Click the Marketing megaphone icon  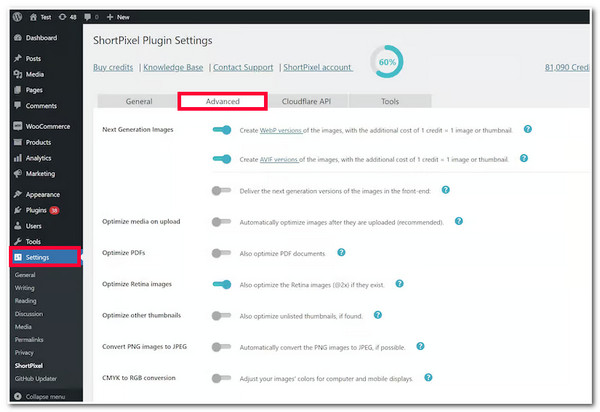18,174
